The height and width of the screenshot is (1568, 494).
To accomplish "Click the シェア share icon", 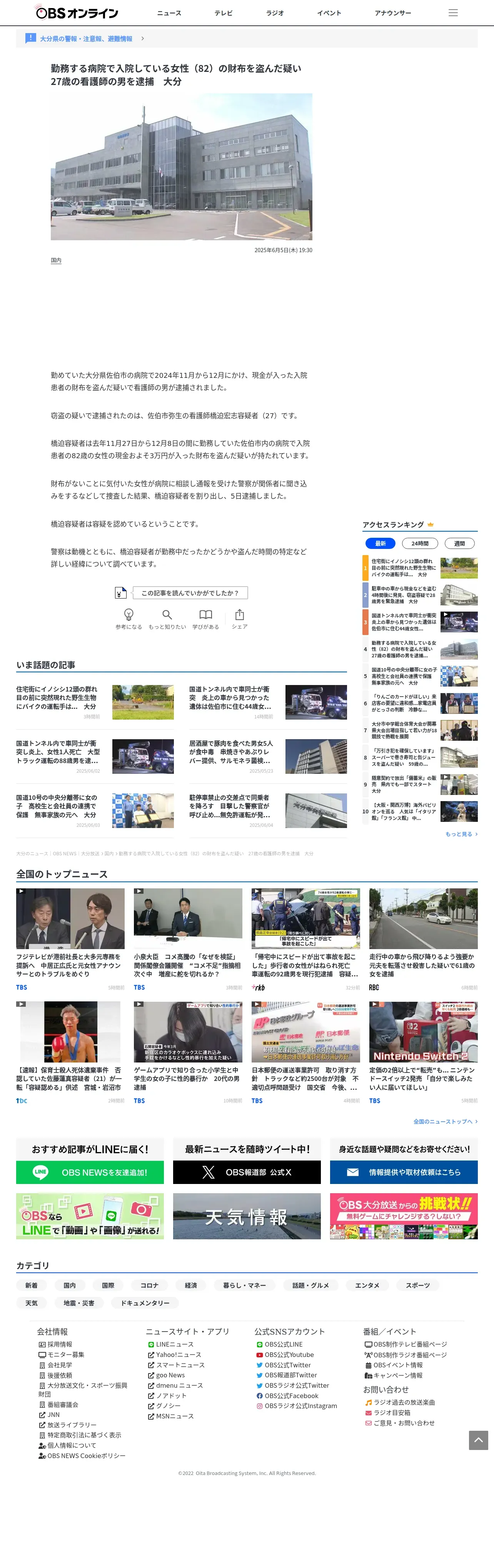I will pos(239,614).
